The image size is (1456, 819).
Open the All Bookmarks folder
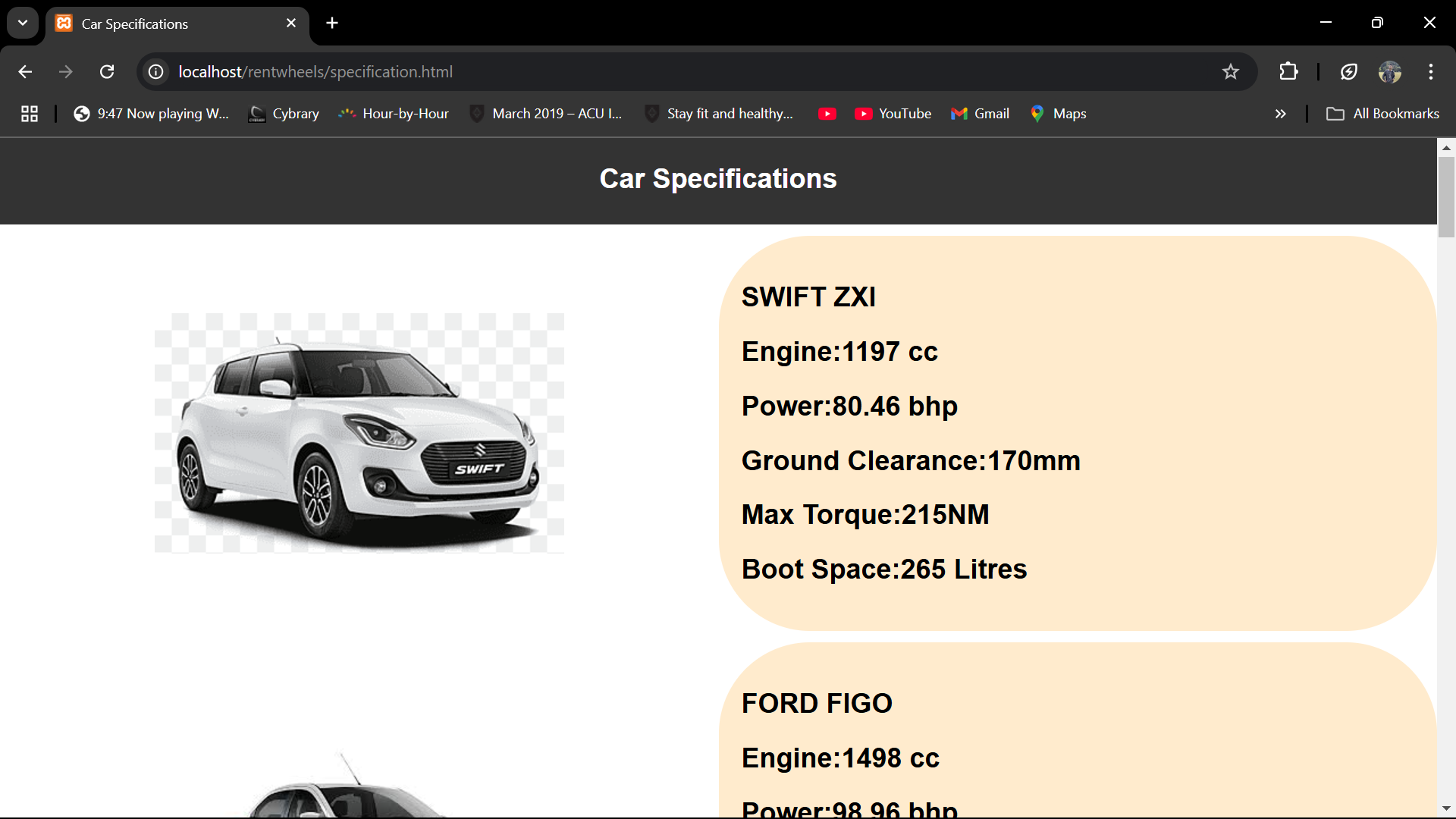(1382, 114)
